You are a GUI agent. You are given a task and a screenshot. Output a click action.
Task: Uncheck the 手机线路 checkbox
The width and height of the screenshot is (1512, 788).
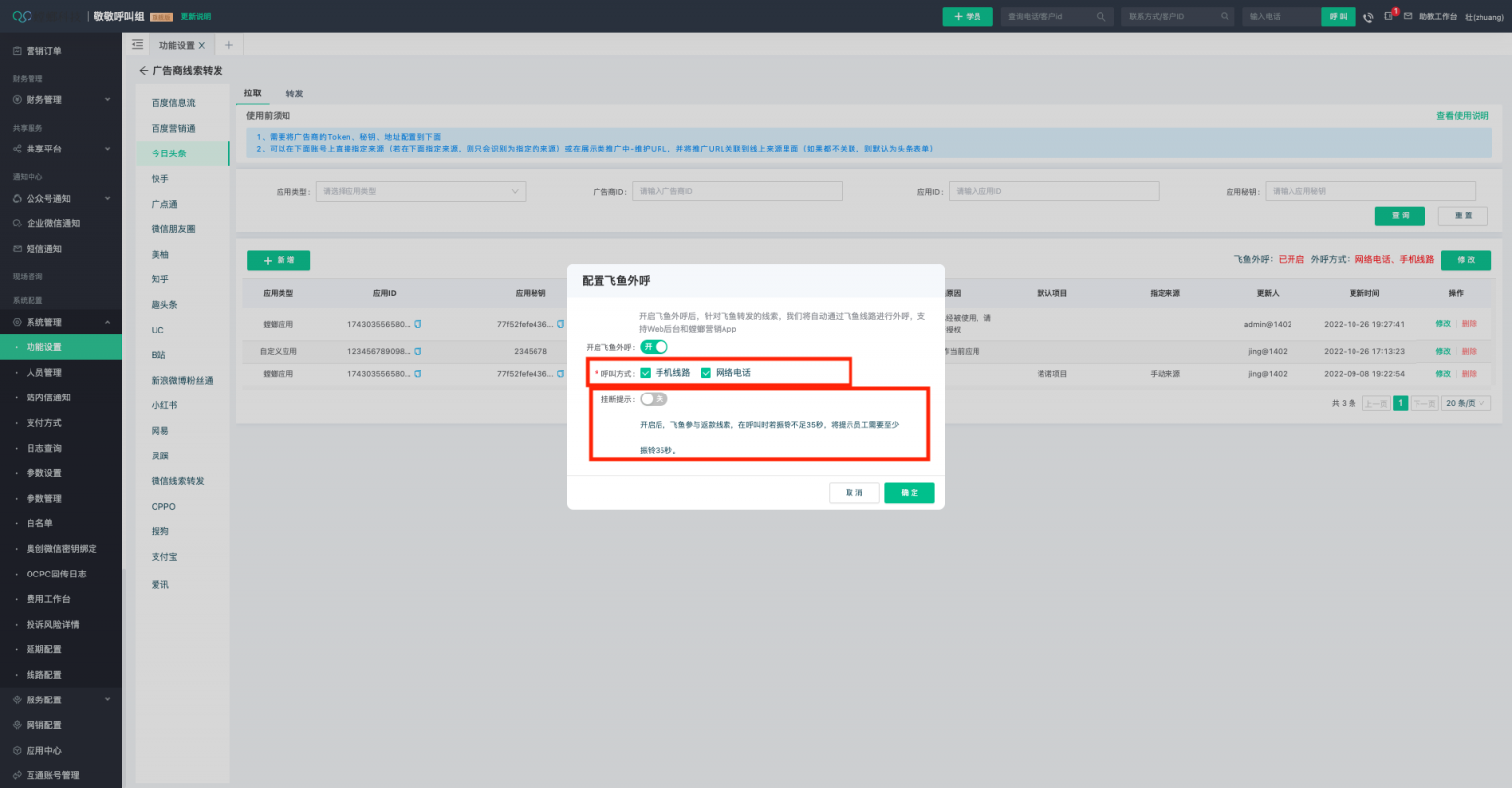click(x=646, y=373)
